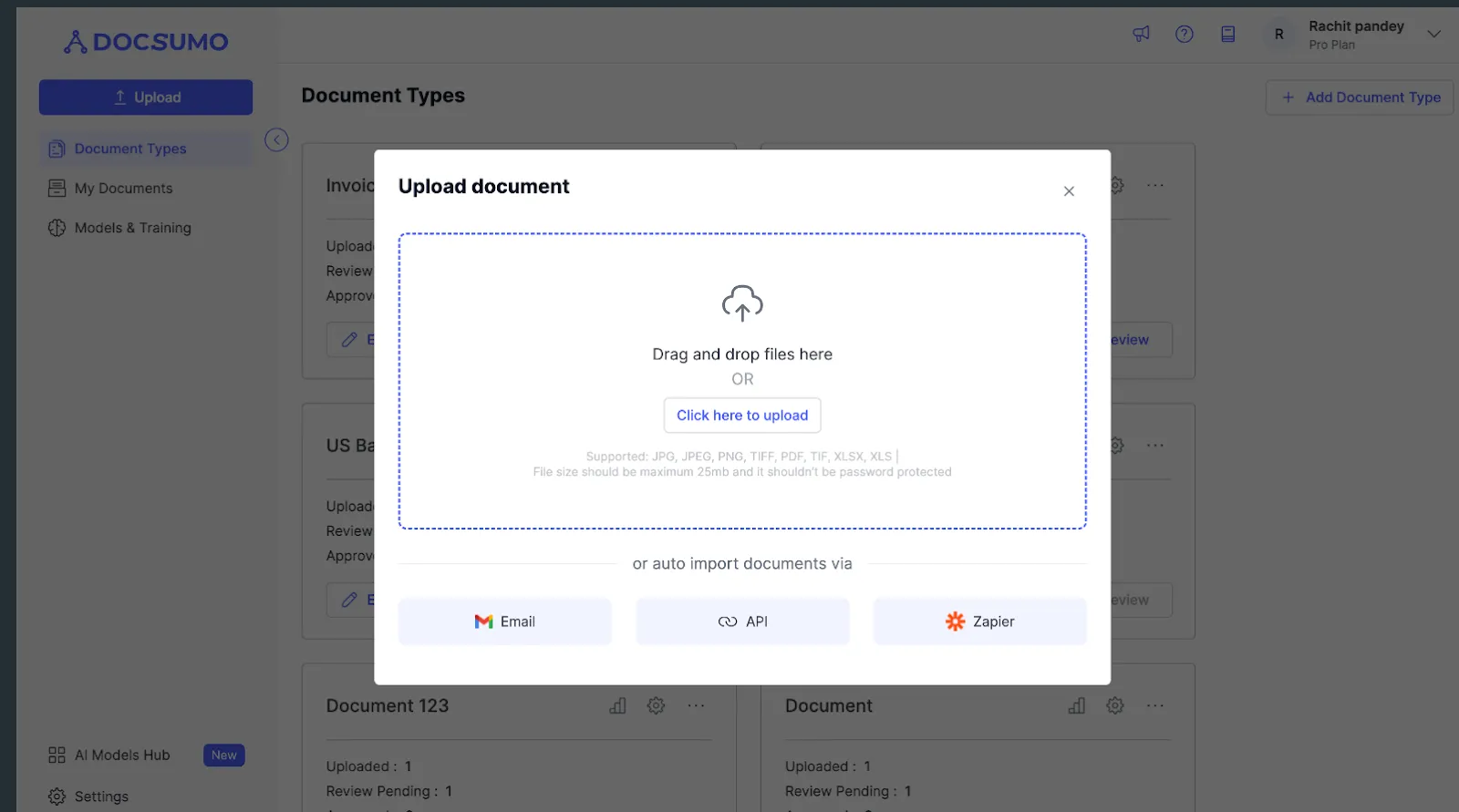1459x812 pixels.
Task: Open settings gear on Document 123 card
Action: pyautogui.click(x=656, y=705)
